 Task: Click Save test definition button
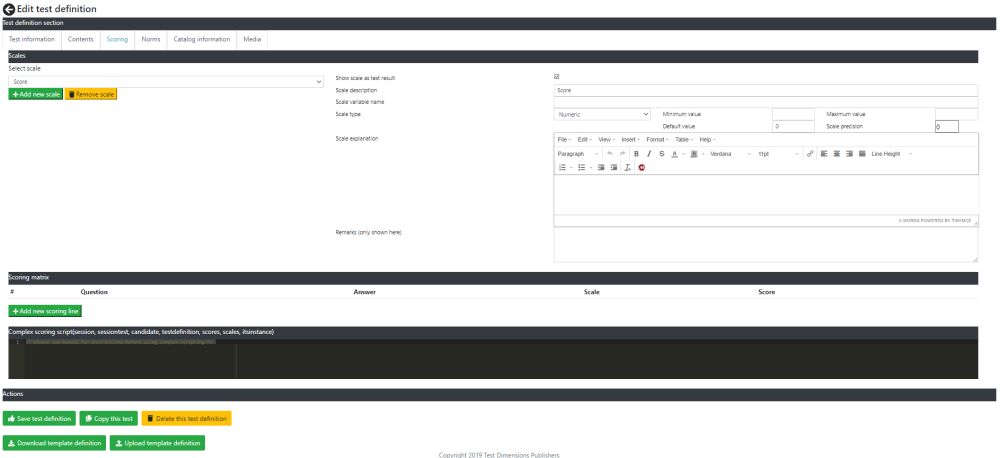point(40,418)
